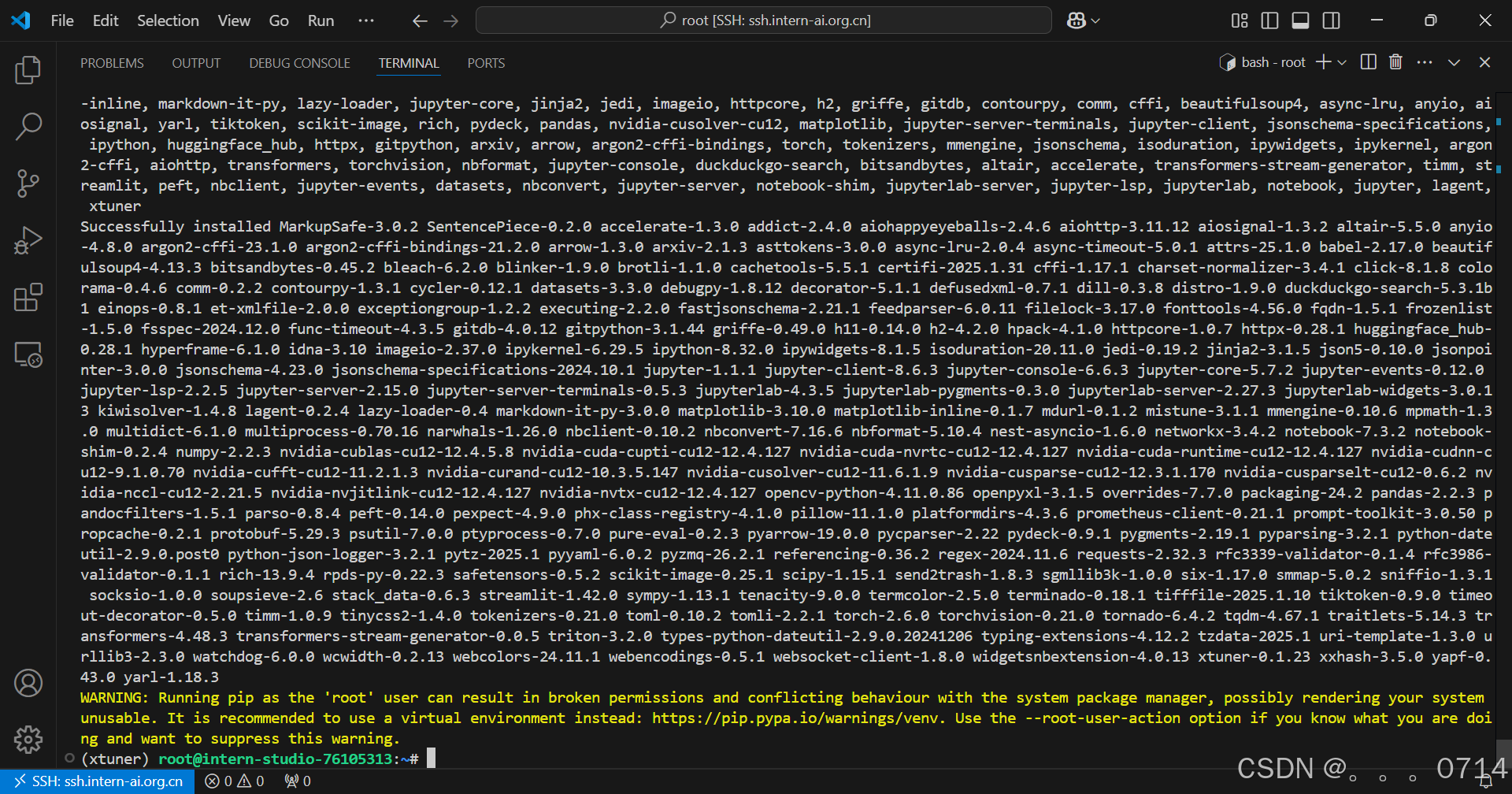
Task: Open Source Control view
Action: [28, 183]
